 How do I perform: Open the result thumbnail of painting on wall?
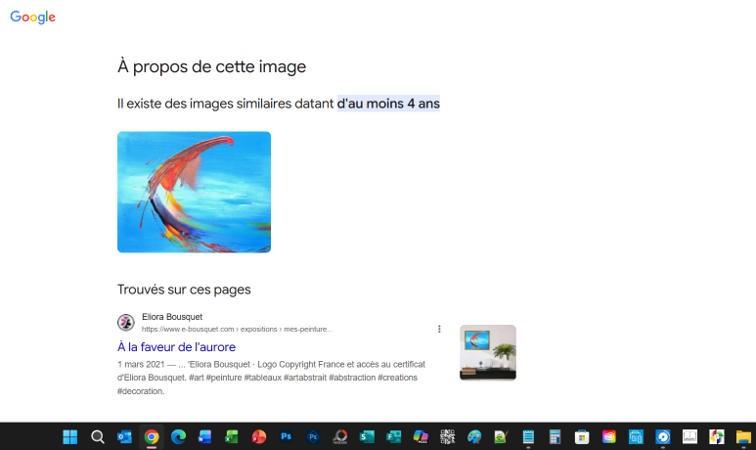(487, 353)
